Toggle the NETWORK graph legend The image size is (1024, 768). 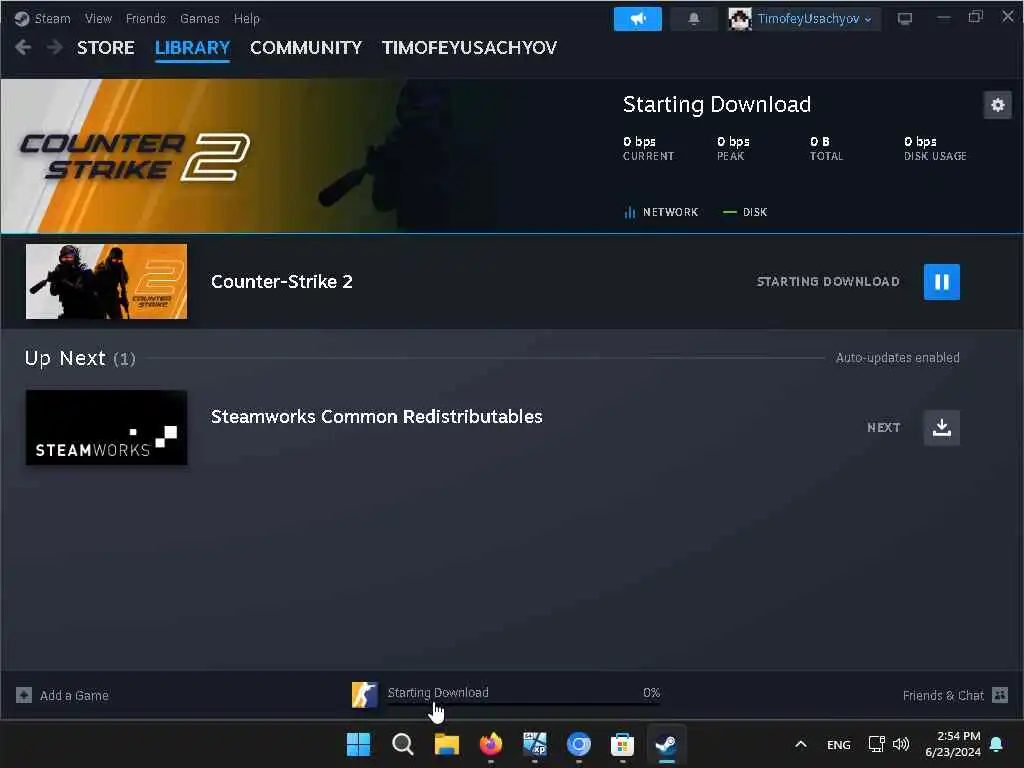[661, 212]
